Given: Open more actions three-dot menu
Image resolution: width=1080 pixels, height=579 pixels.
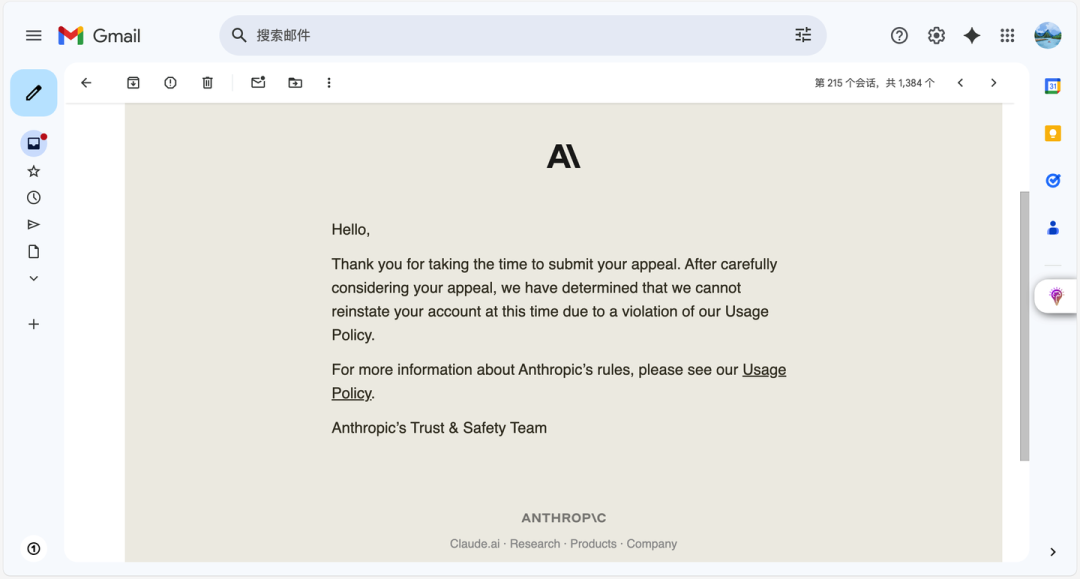Looking at the screenshot, I should click(329, 83).
